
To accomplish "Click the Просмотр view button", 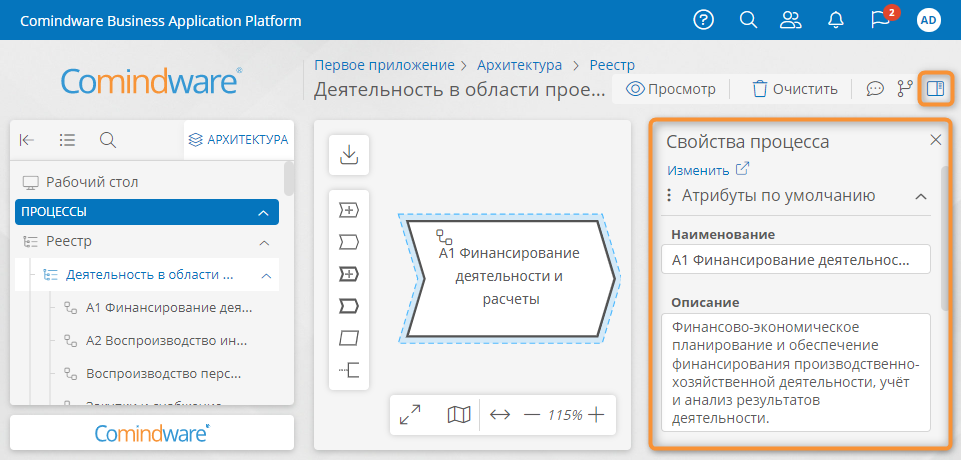I will 670,89.
